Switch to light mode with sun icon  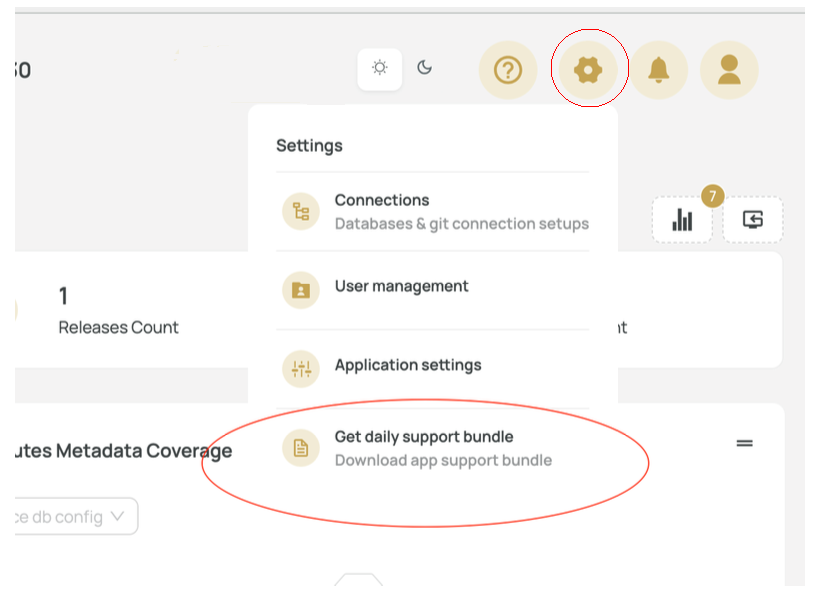coord(380,69)
